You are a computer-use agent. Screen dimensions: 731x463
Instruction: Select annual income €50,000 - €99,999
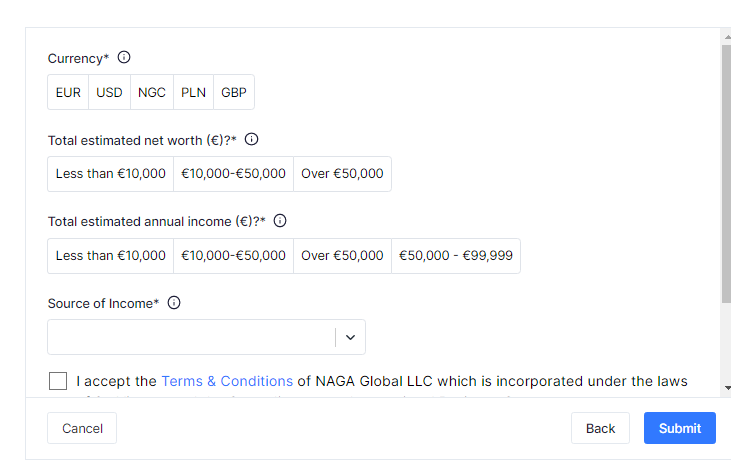click(x=456, y=256)
